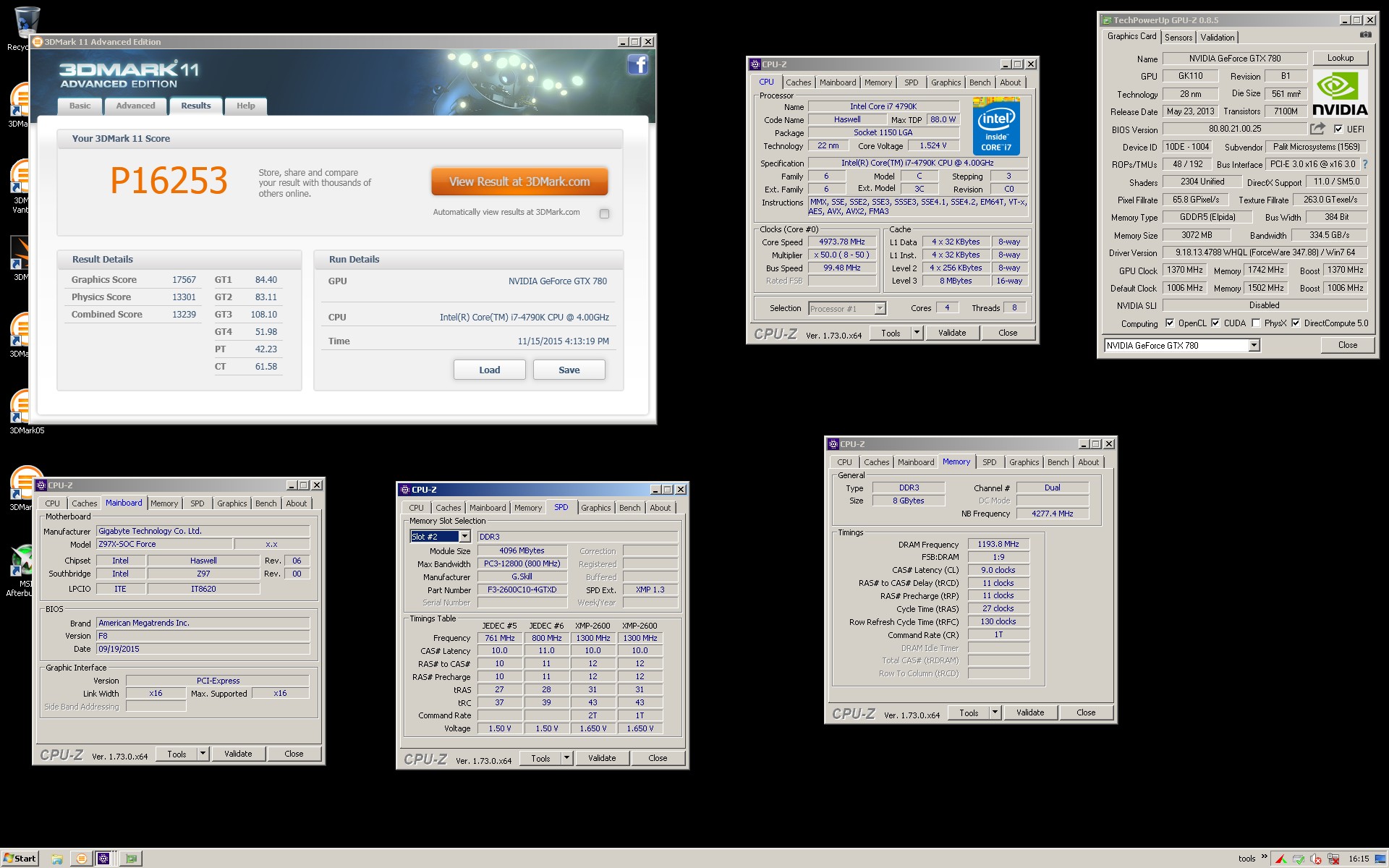1389x868 pixels.
Task: Click Validate in CPU-Z Memory window
Action: click(1030, 712)
